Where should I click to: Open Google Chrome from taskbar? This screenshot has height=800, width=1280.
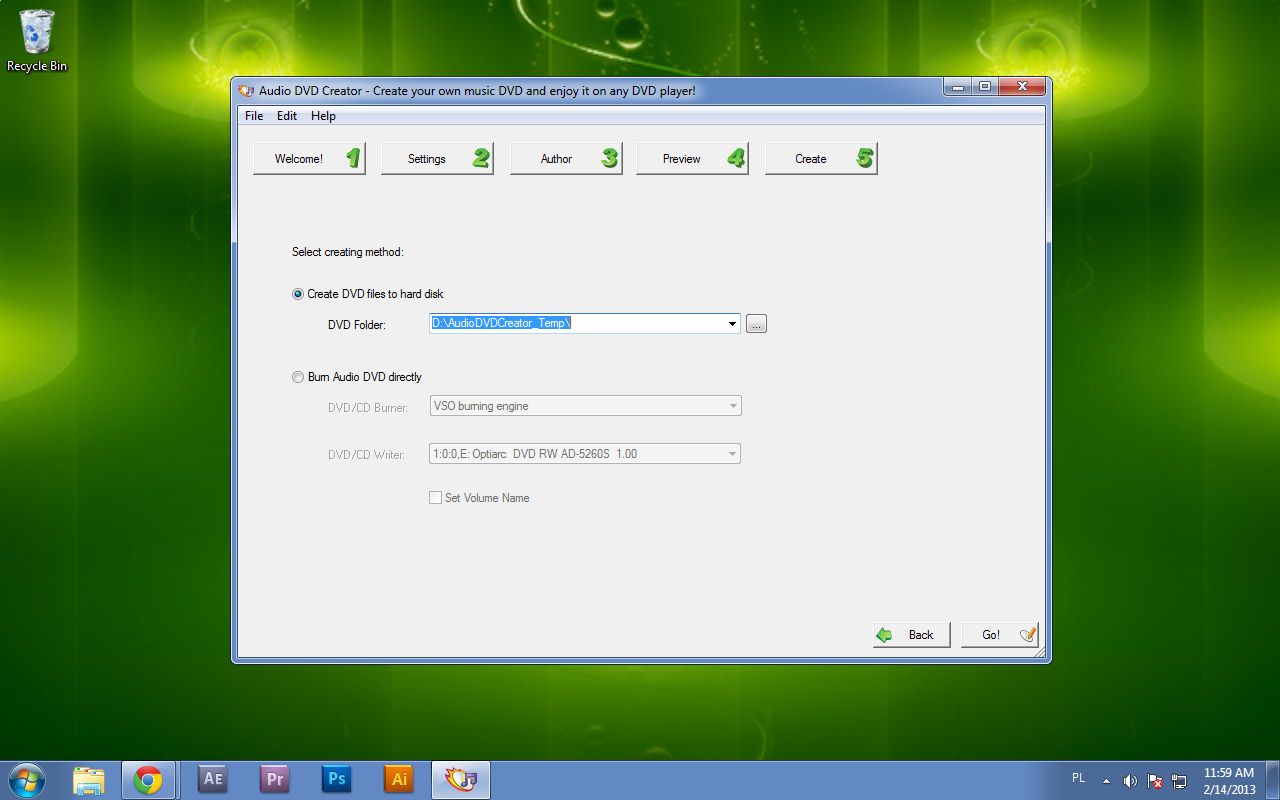pos(148,779)
